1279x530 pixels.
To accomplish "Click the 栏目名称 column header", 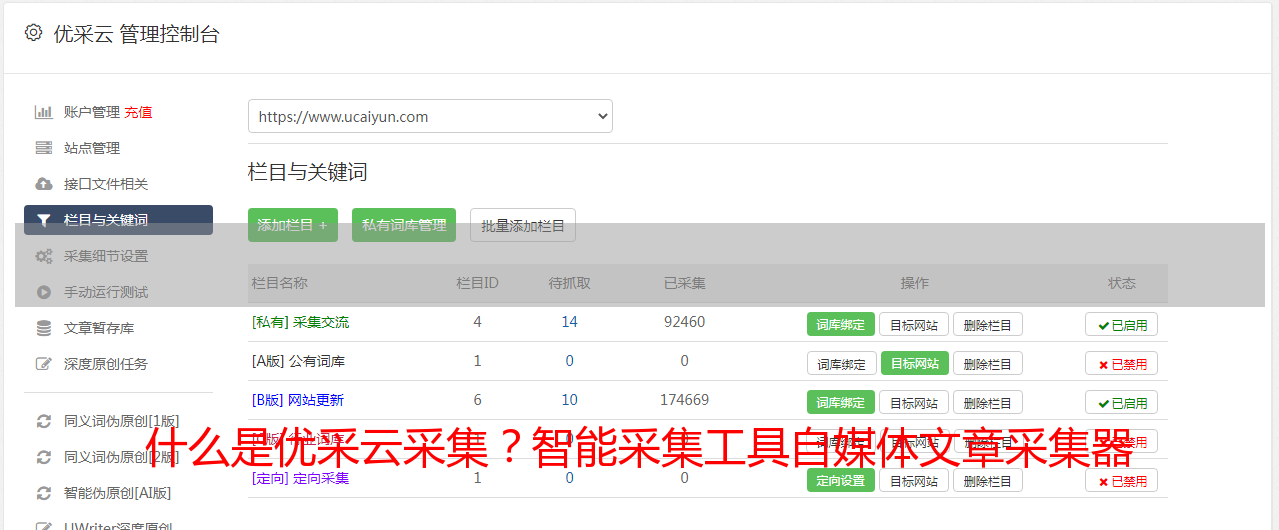I will [279, 283].
